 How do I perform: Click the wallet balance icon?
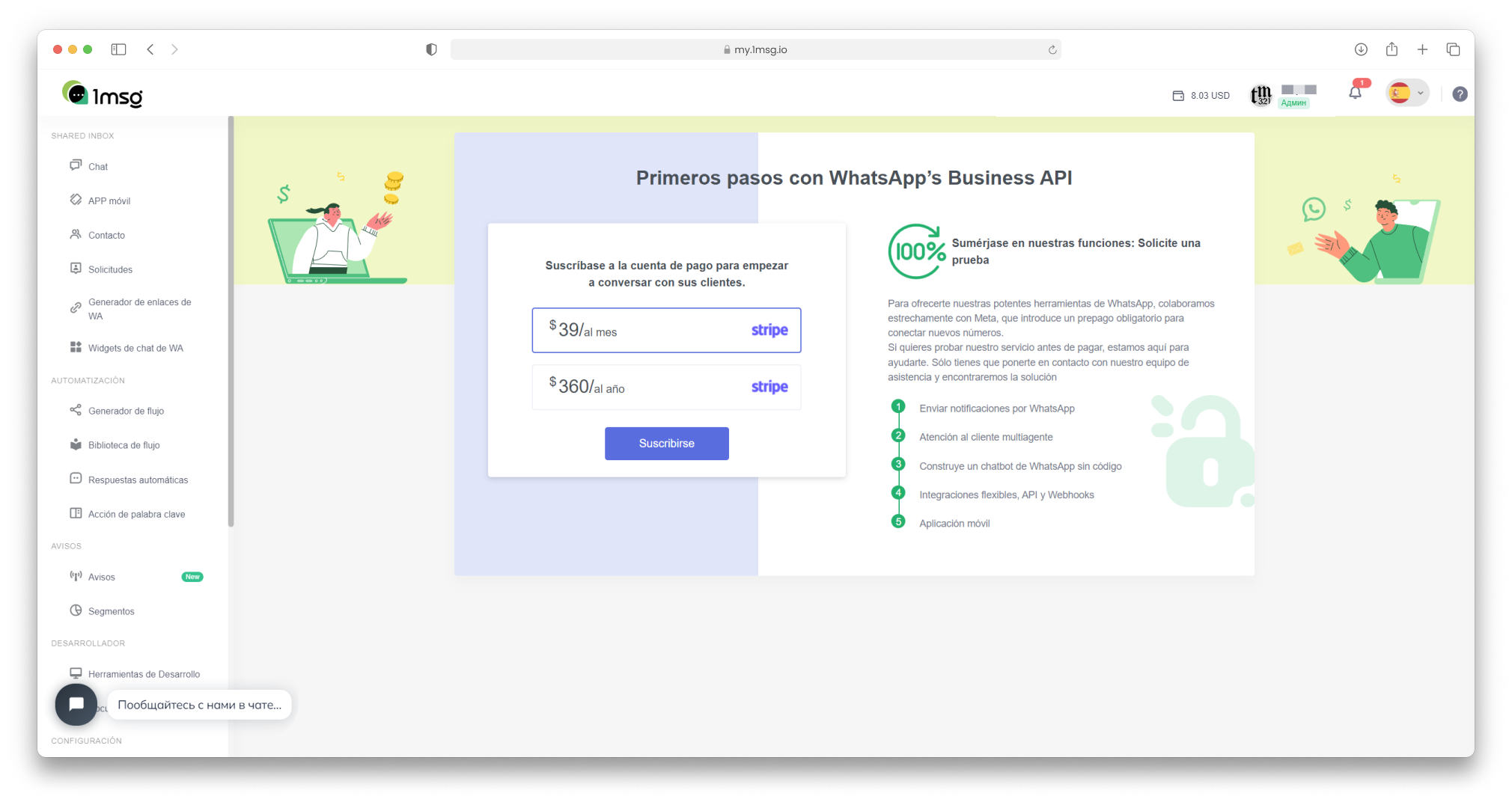(x=1178, y=96)
